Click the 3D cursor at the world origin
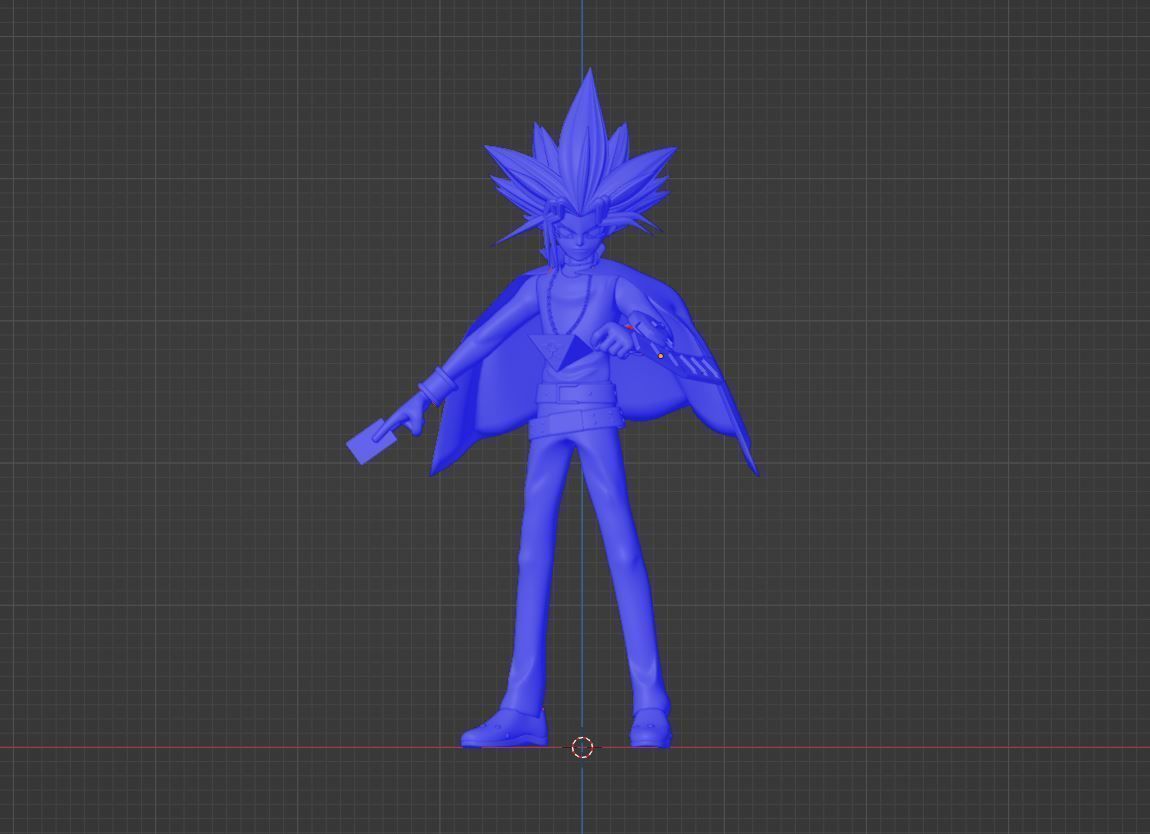This screenshot has width=1150, height=834. point(582,747)
